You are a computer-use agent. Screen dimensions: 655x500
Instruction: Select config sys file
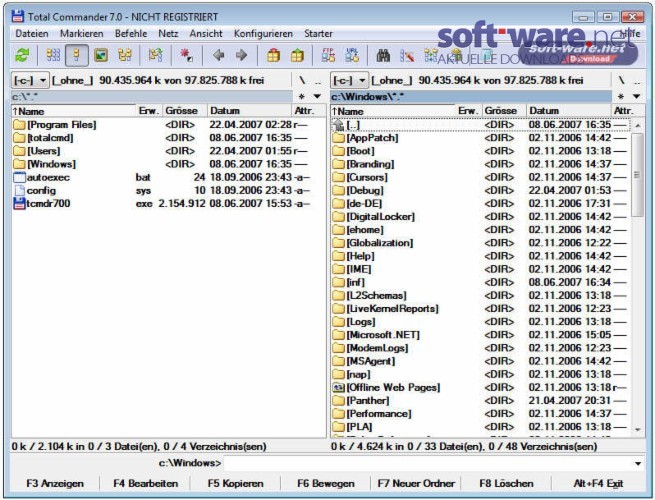169,190
